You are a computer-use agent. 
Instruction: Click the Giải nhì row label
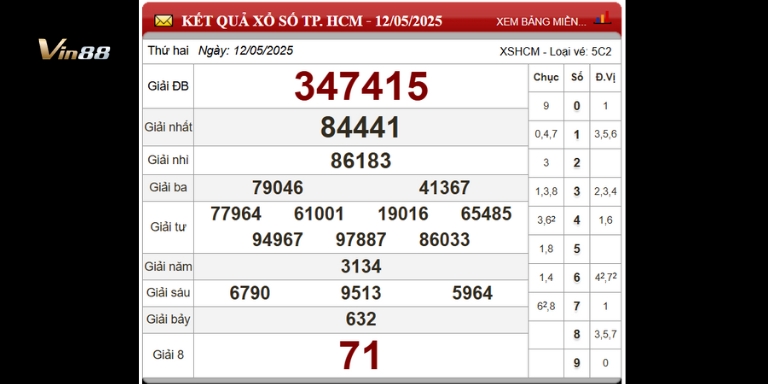point(168,160)
